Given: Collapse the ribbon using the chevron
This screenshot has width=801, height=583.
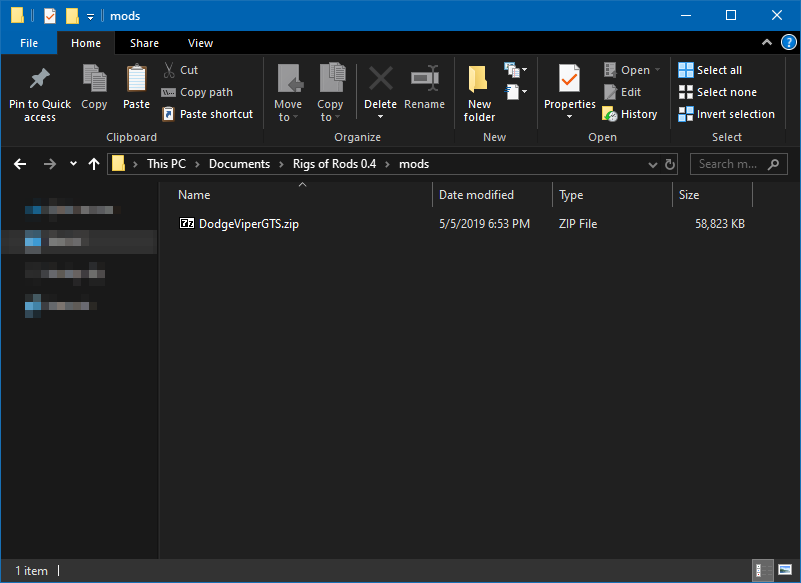Looking at the screenshot, I should coord(767,44).
